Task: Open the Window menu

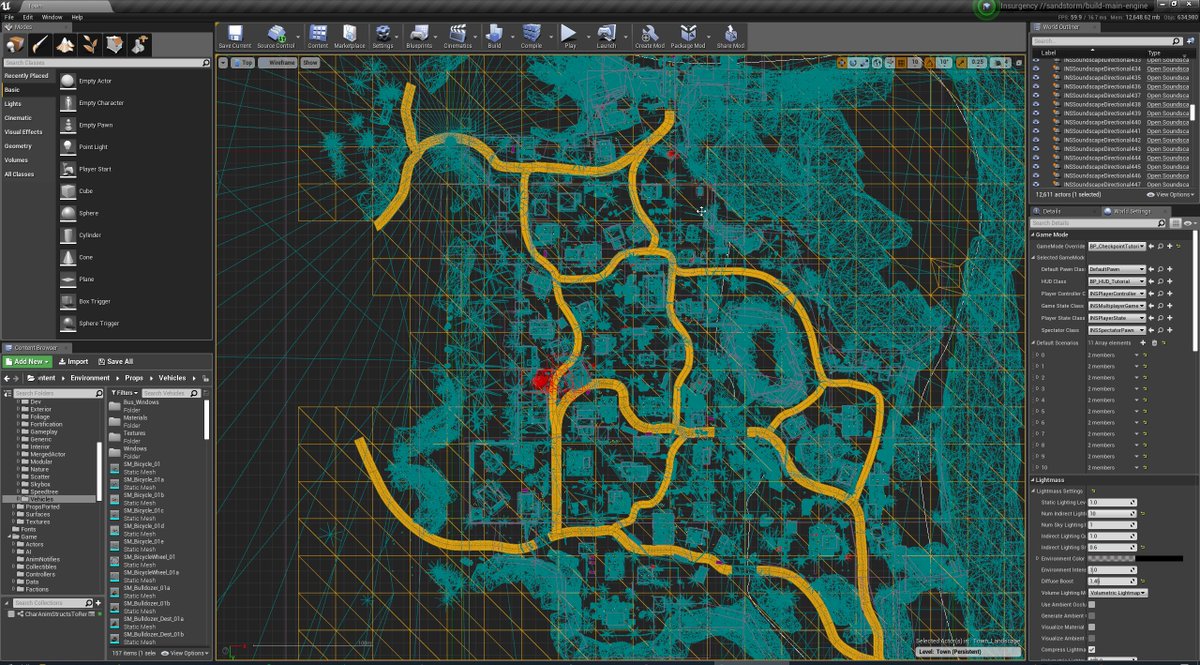Action: [x=51, y=17]
